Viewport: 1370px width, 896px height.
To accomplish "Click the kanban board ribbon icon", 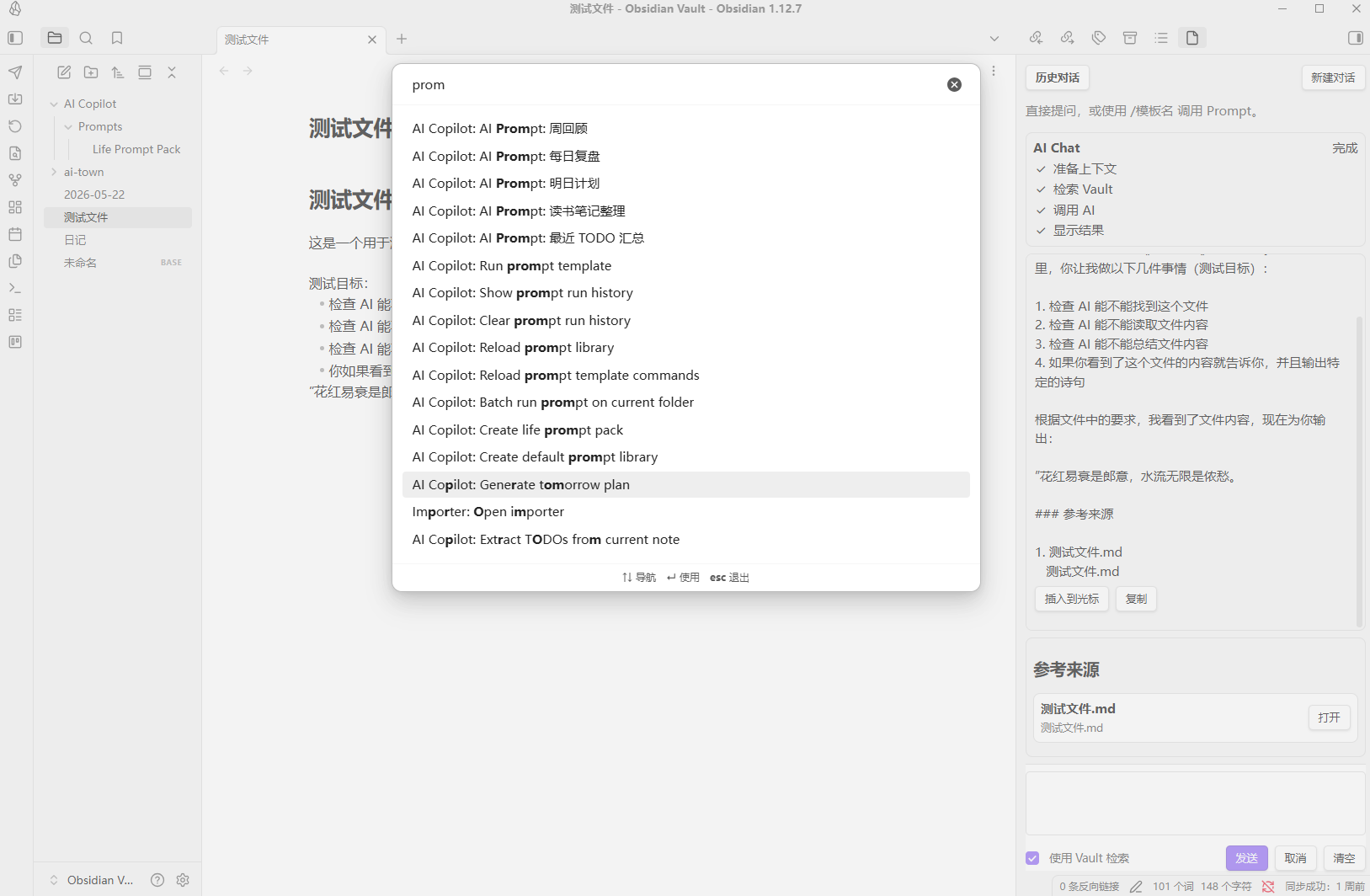I will click(15, 342).
